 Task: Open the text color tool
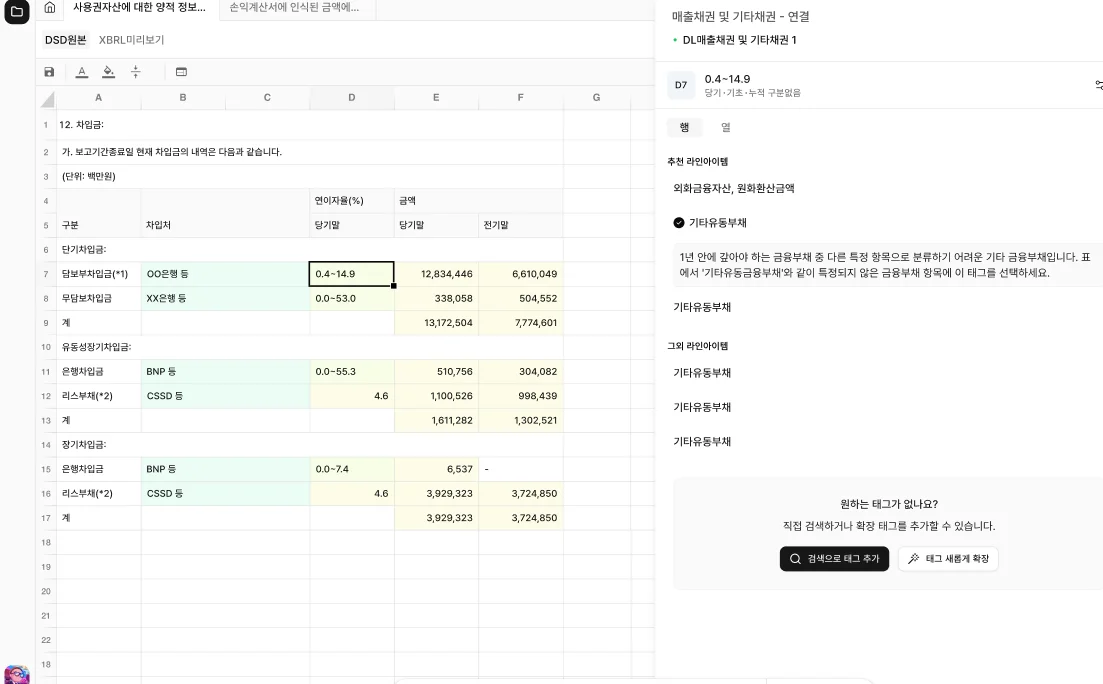point(82,72)
